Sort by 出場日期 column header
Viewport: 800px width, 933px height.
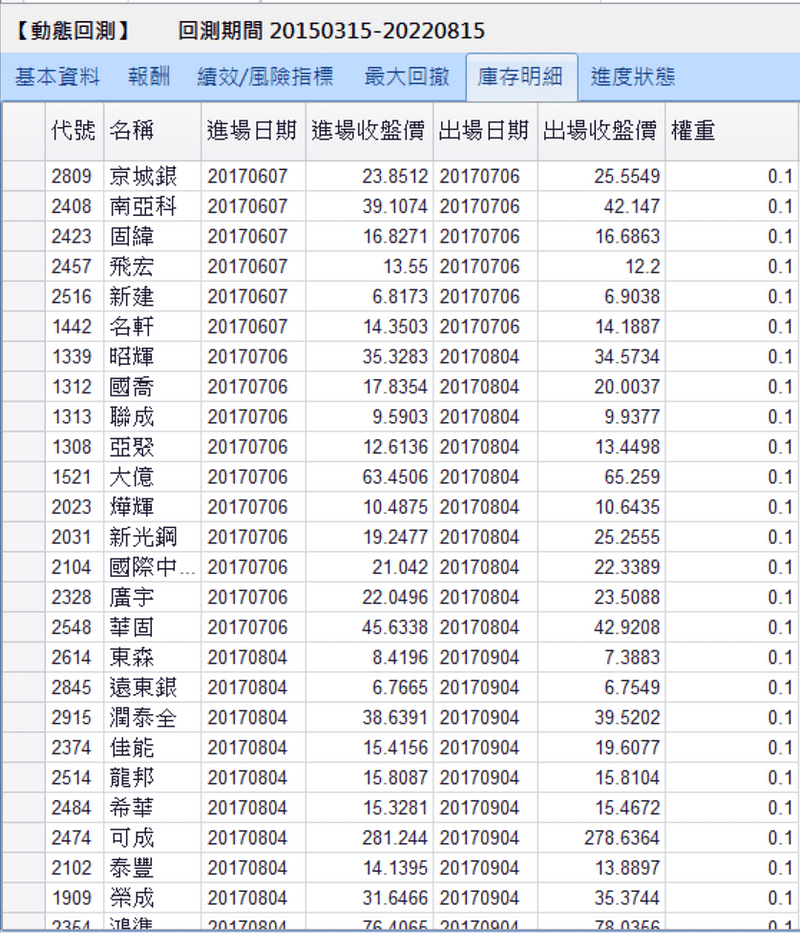pyautogui.click(x=484, y=130)
